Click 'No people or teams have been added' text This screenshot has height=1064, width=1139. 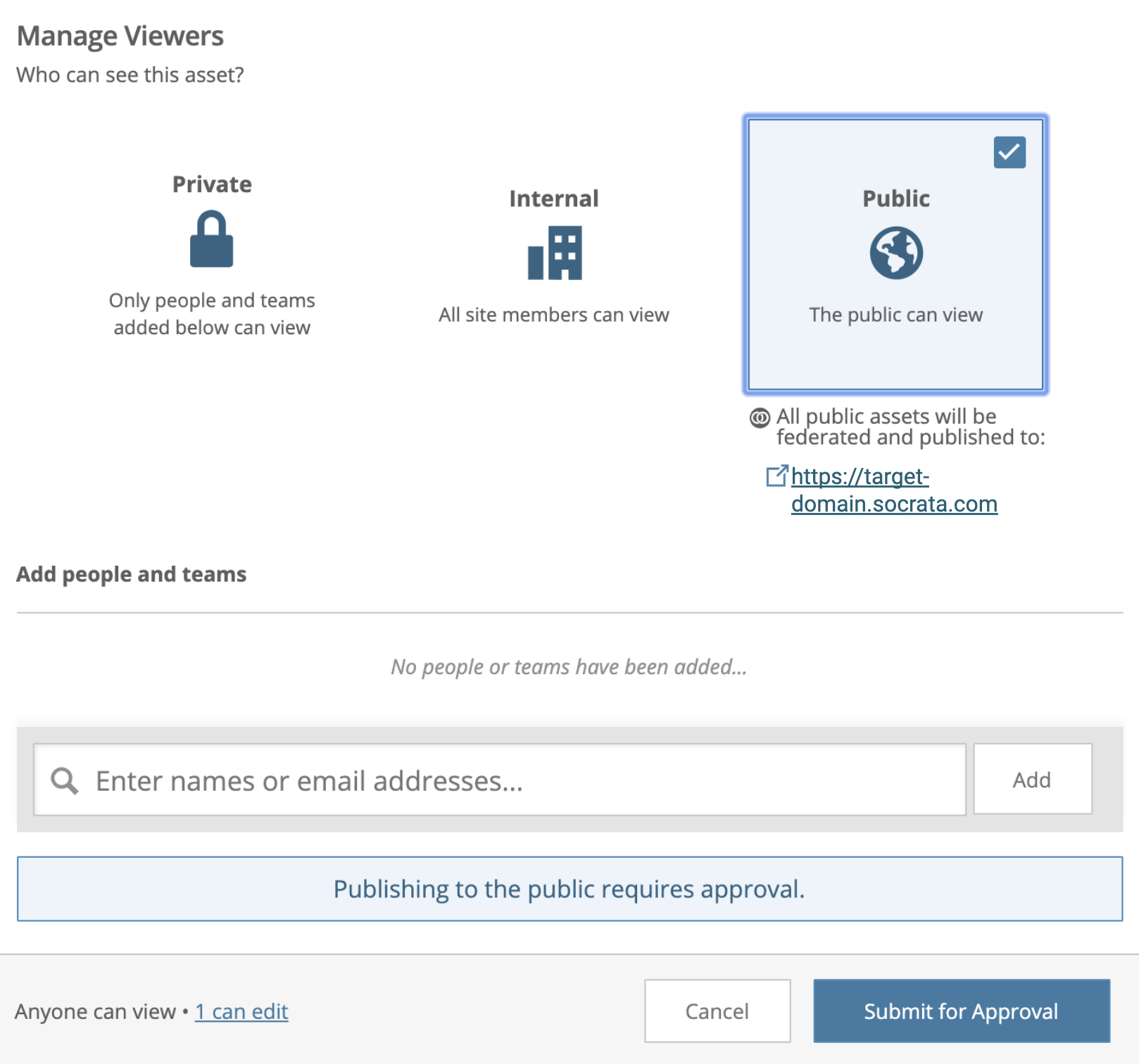(569, 666)
